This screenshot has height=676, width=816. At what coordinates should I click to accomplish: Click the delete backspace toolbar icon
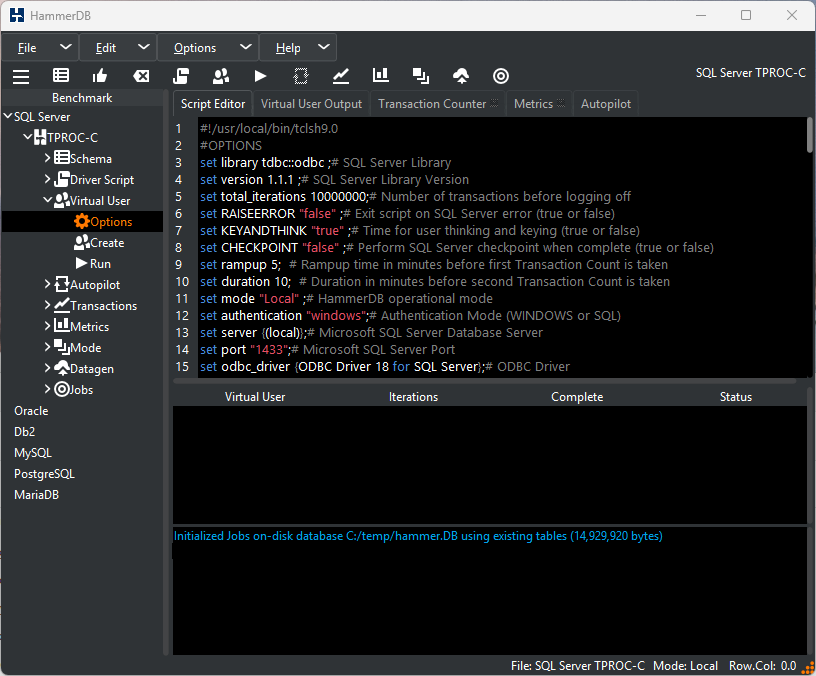click(x=141, y=76)
